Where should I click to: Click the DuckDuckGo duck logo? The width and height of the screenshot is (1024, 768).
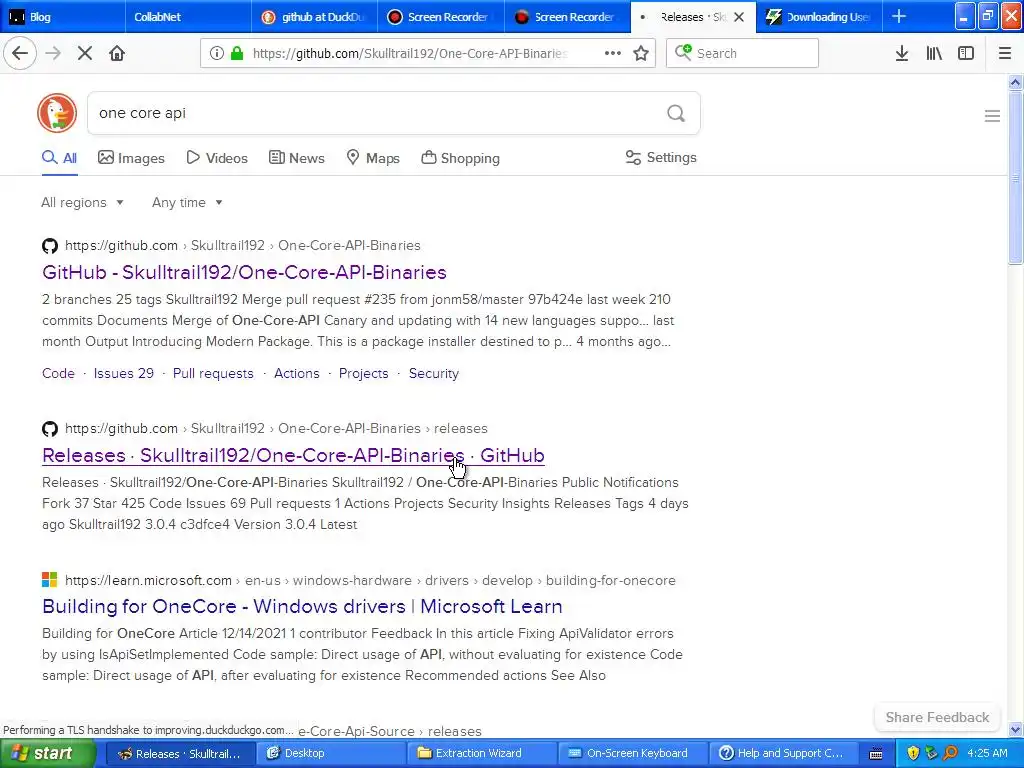click(x=57, y=113)
